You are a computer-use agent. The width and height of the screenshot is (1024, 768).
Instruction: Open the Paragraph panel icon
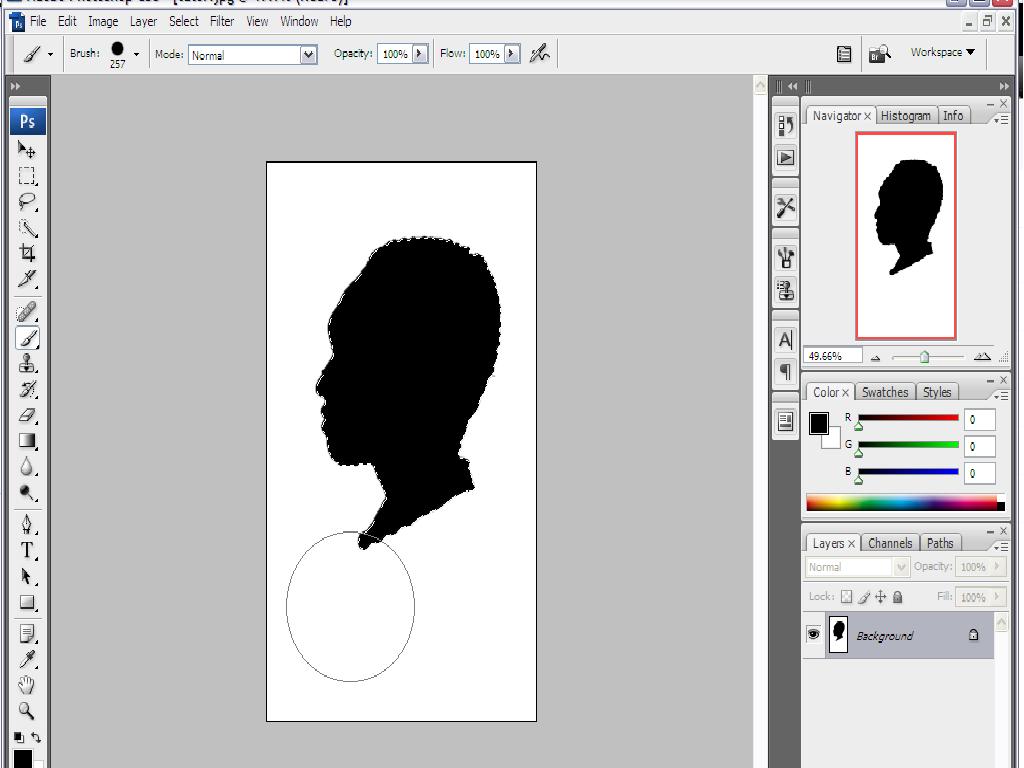click(x=786, y=372)
